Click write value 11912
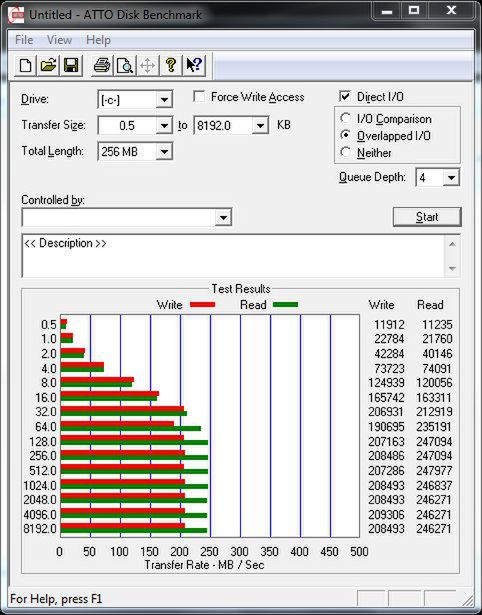Screen dimensions: 482x615 pyautogui.click(x=389, y=325)
